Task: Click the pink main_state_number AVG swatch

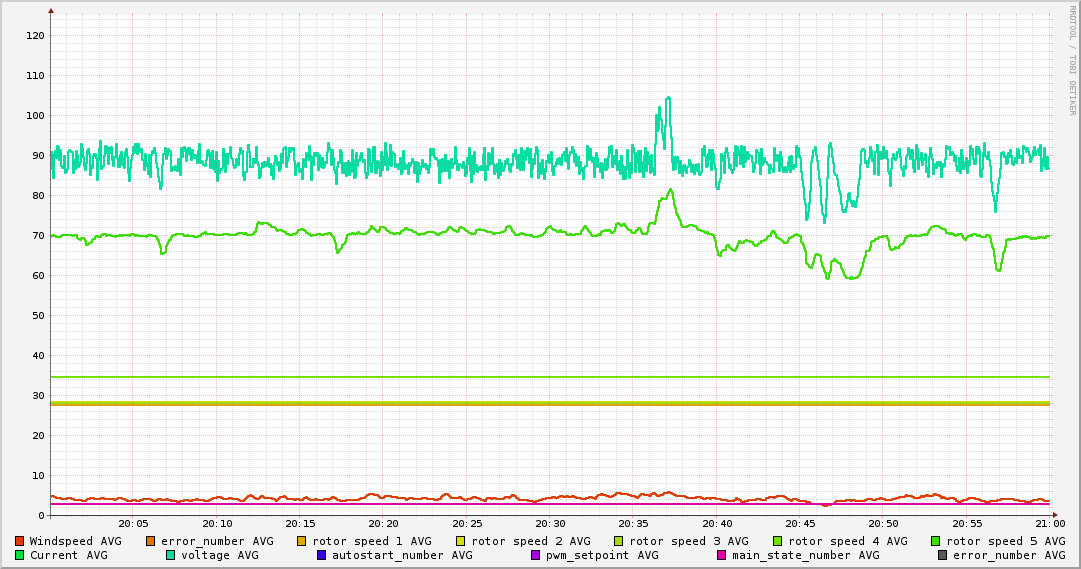Action: [x=722, y=555]
